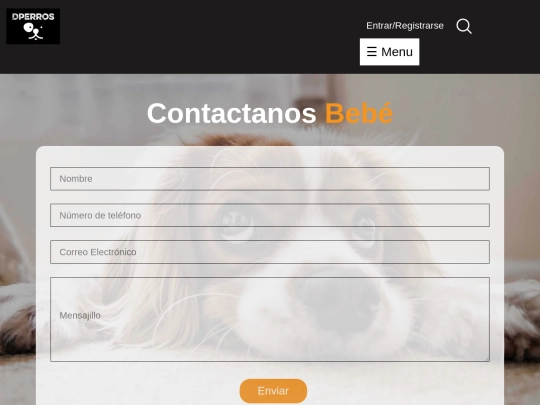The width and height of the screenshot is (540, 405).
Task: Click the empty dark header bar area
Action: (207, 37)
